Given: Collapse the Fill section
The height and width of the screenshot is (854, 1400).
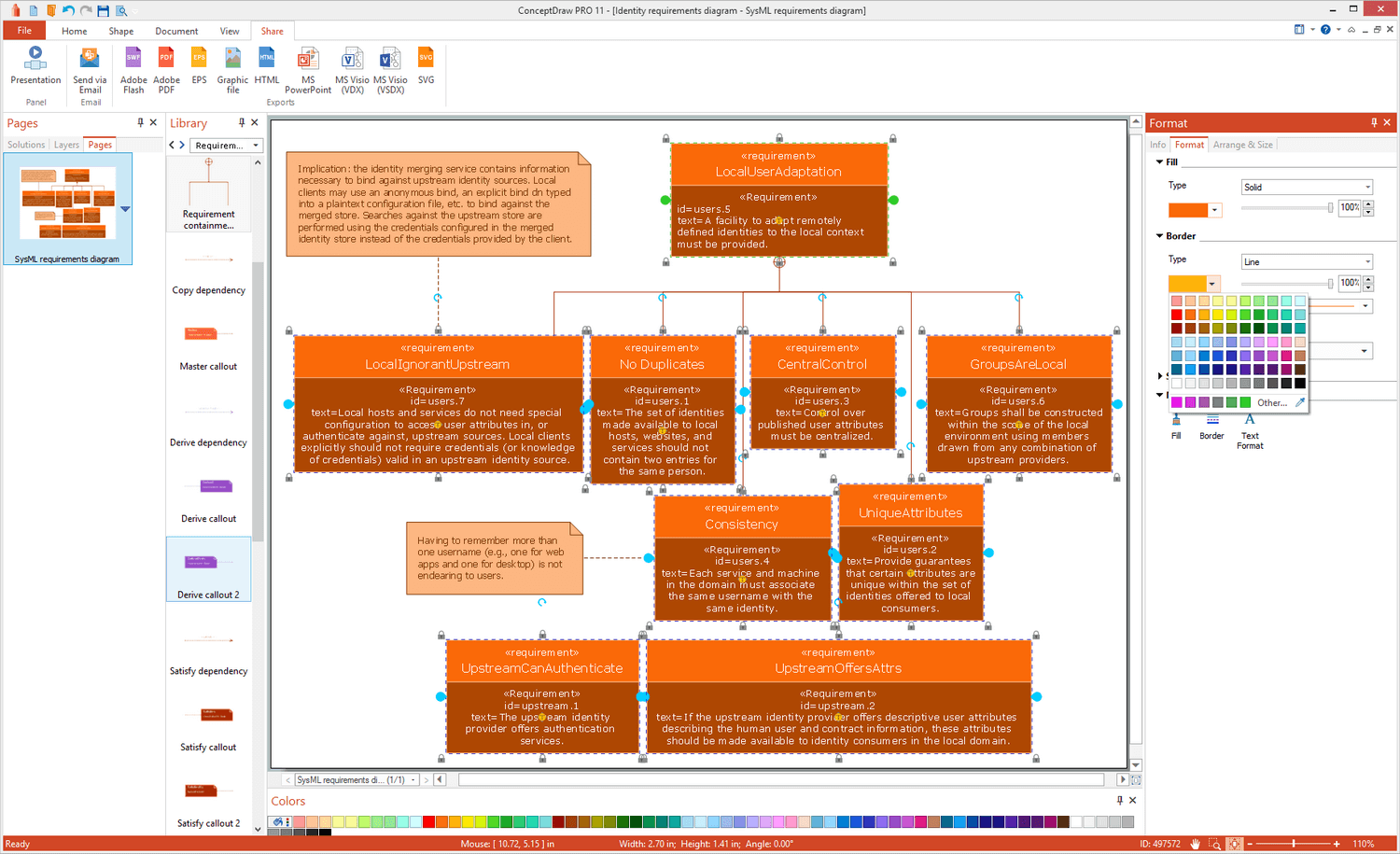Looking at the screenshot, I should click(x=1160, y=161).
